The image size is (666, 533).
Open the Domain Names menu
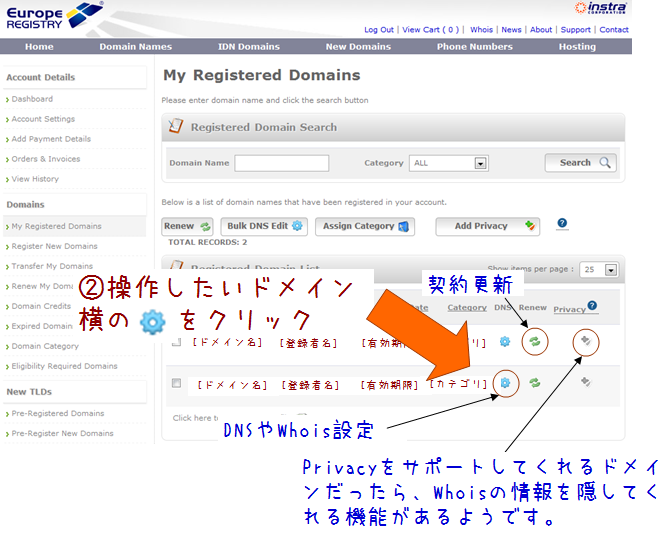pyautogui.click(x=135, y=47)
